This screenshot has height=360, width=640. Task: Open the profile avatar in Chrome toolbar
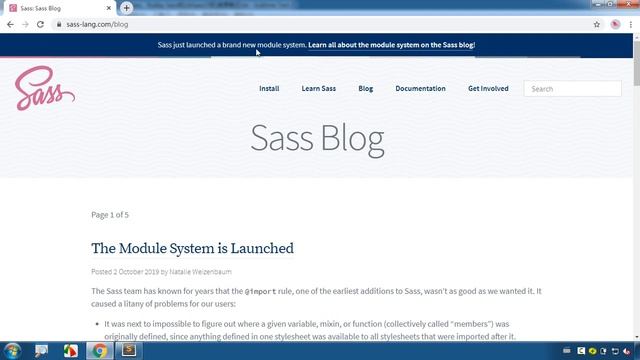616,24
